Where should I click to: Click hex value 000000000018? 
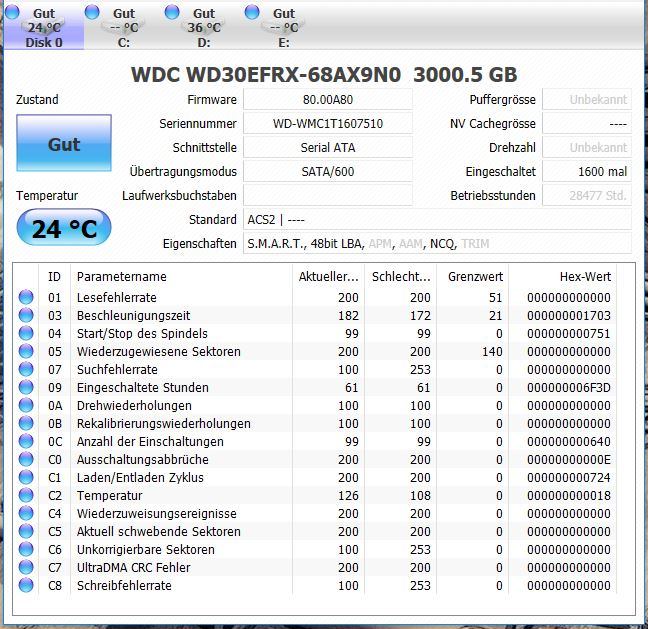tap(569, 496)
